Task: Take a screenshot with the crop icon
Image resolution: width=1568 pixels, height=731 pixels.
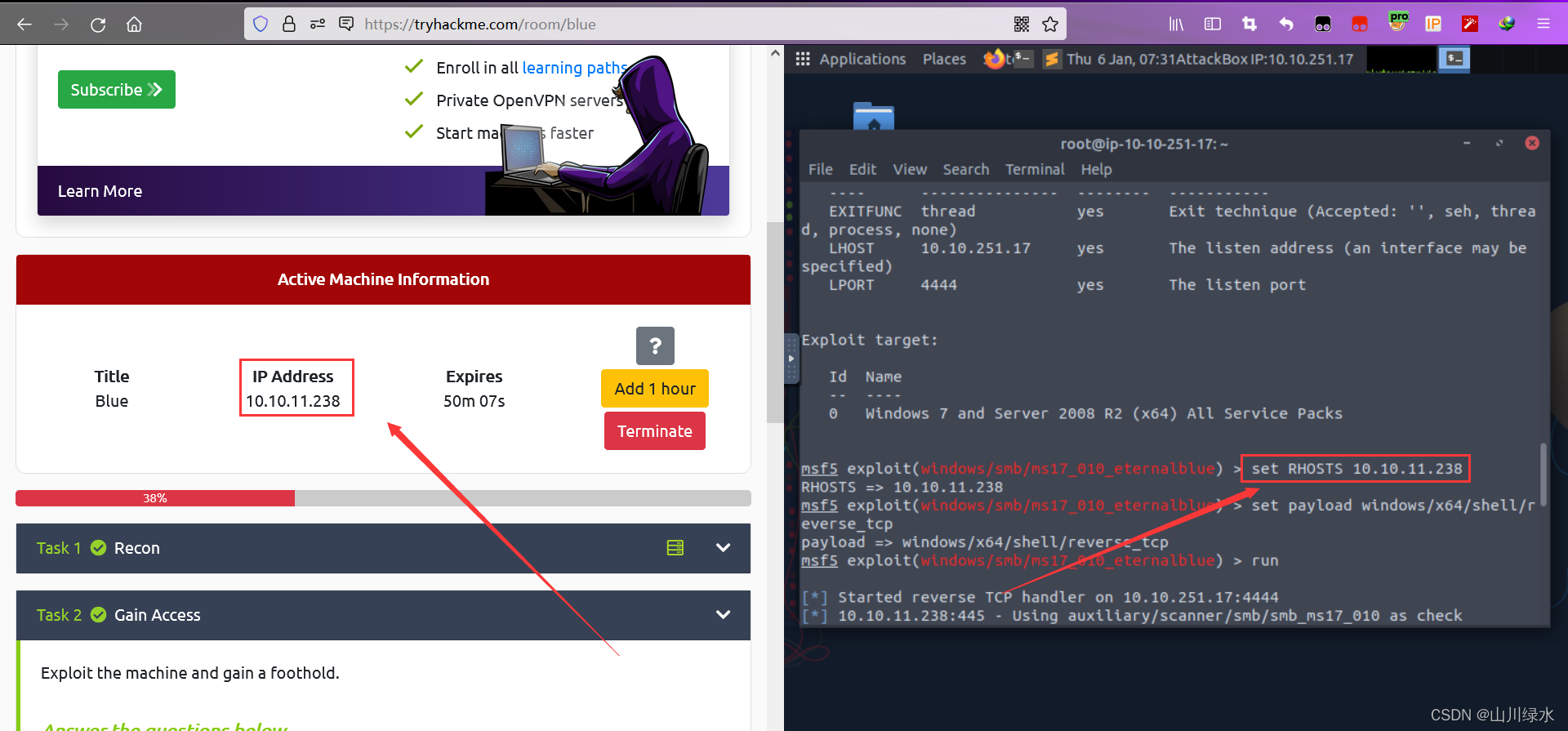Action: pos(1249,25)
